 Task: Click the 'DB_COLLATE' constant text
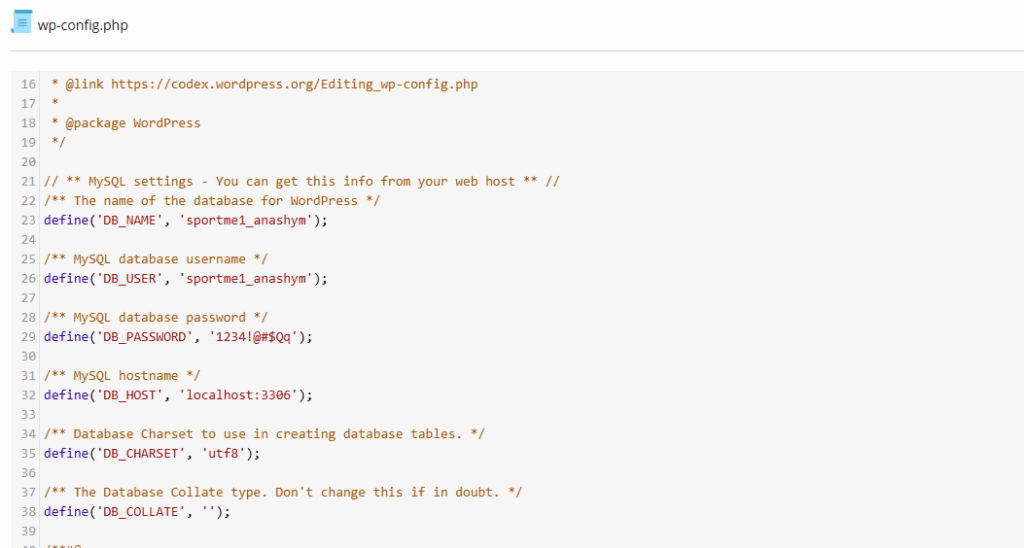(139, 511)
